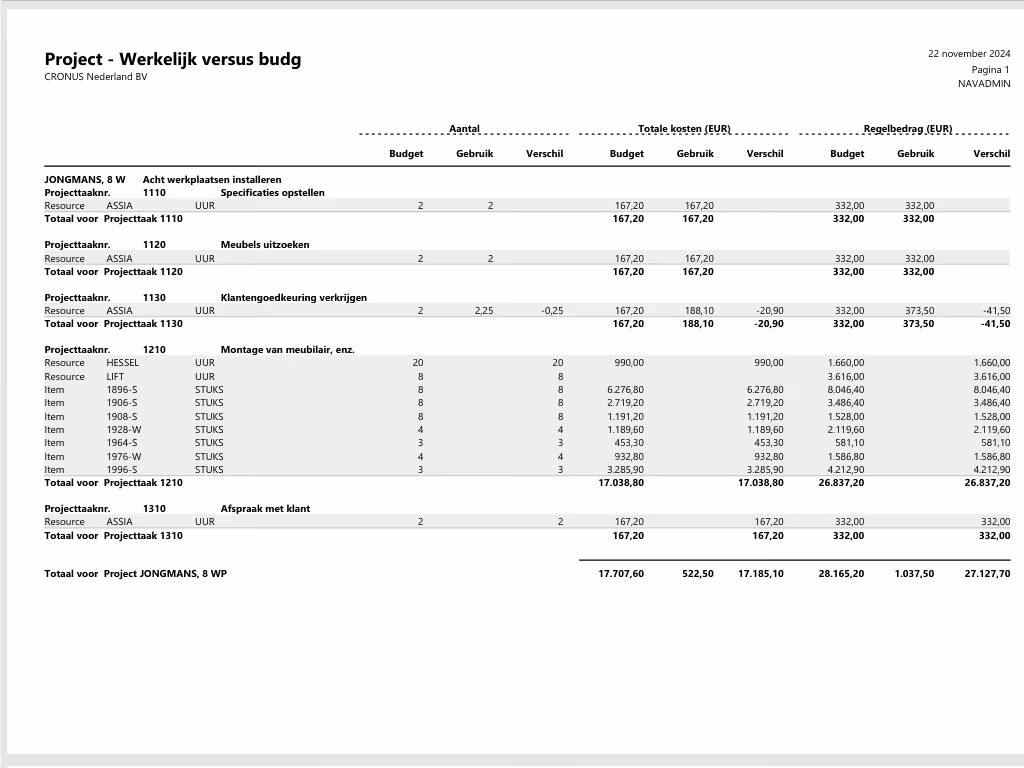Click the Budget column header under Aantal

click(x=406, y=154)
